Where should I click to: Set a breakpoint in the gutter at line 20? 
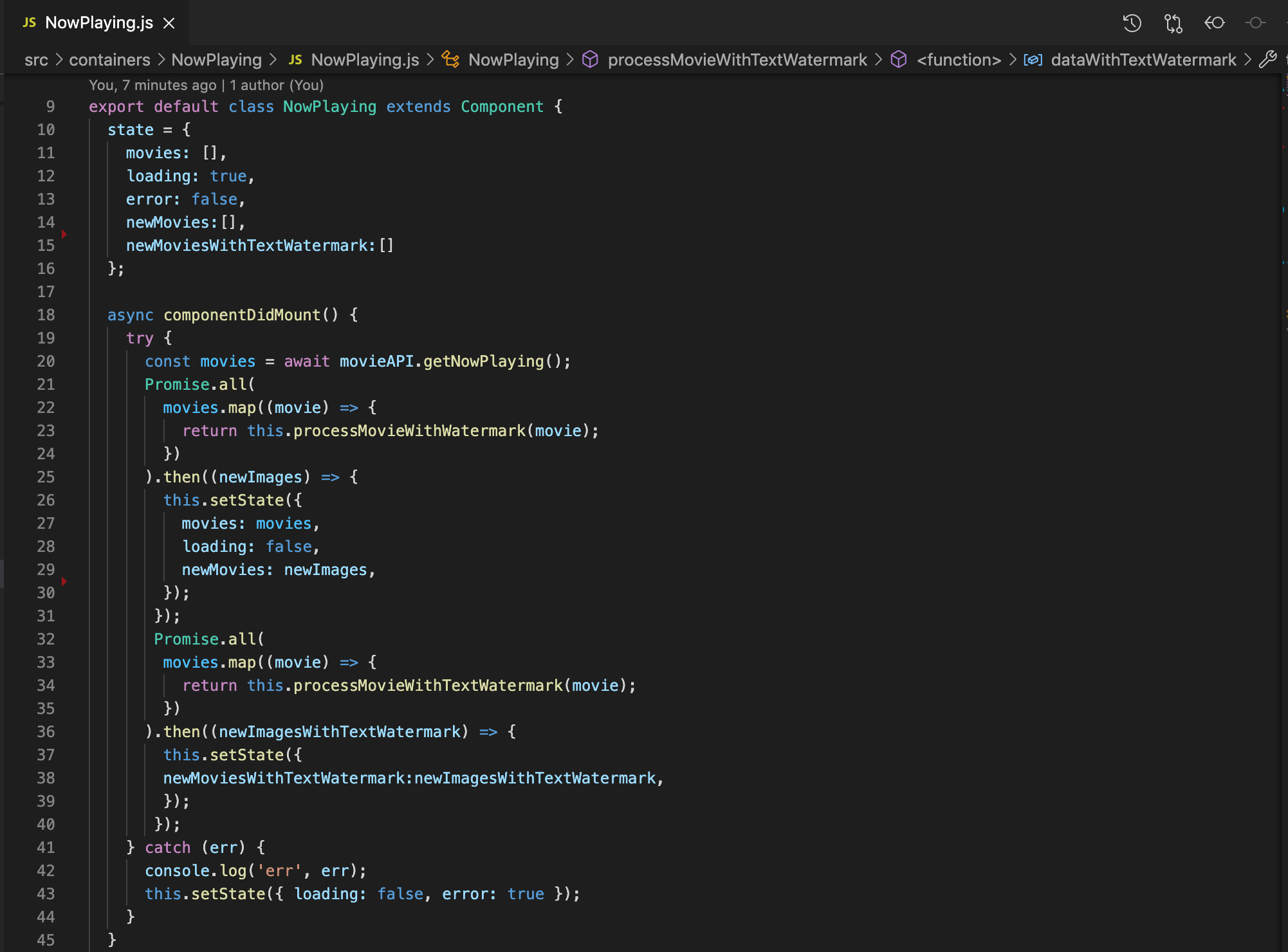(x=64, y=361)
